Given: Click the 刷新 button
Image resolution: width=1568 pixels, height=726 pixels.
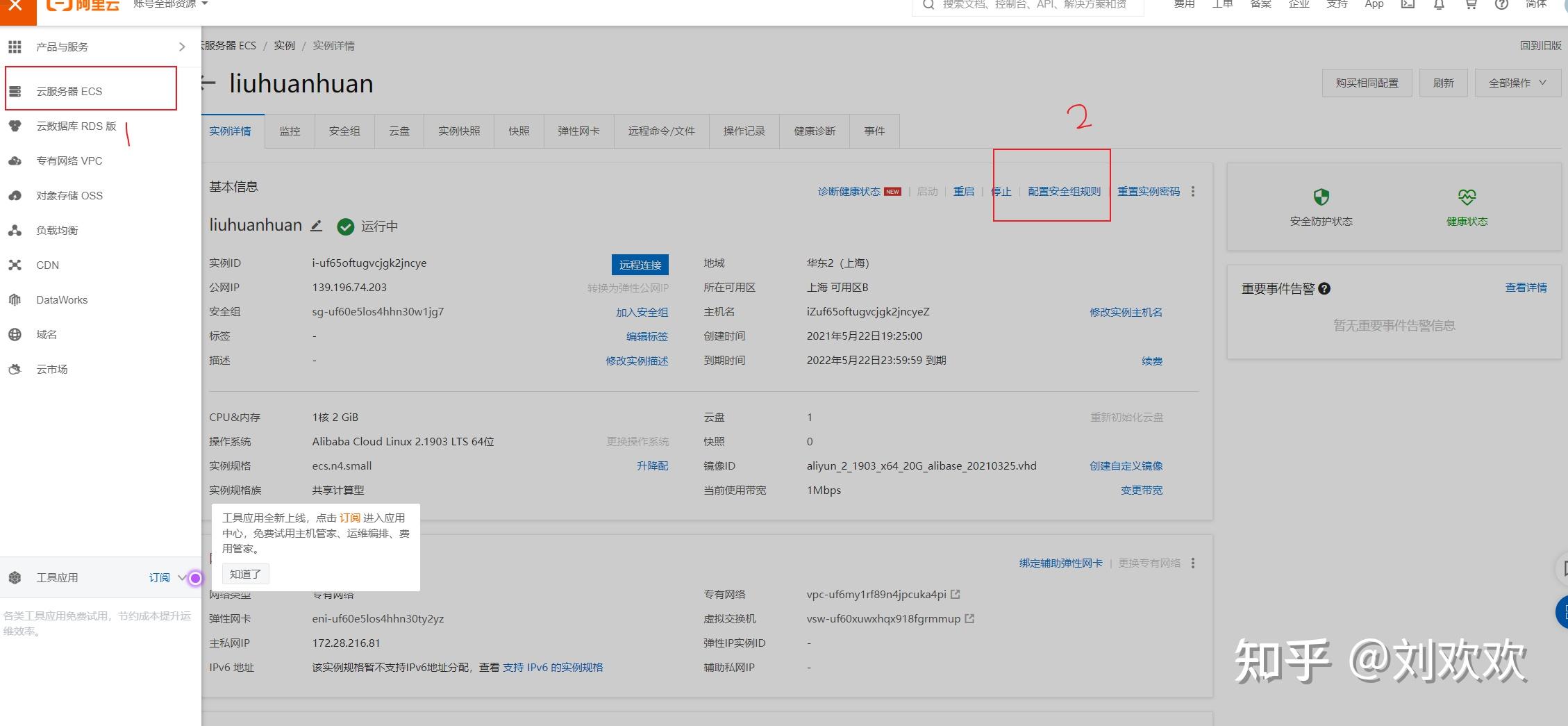Looking at the screenshot, I should 1444,83.
